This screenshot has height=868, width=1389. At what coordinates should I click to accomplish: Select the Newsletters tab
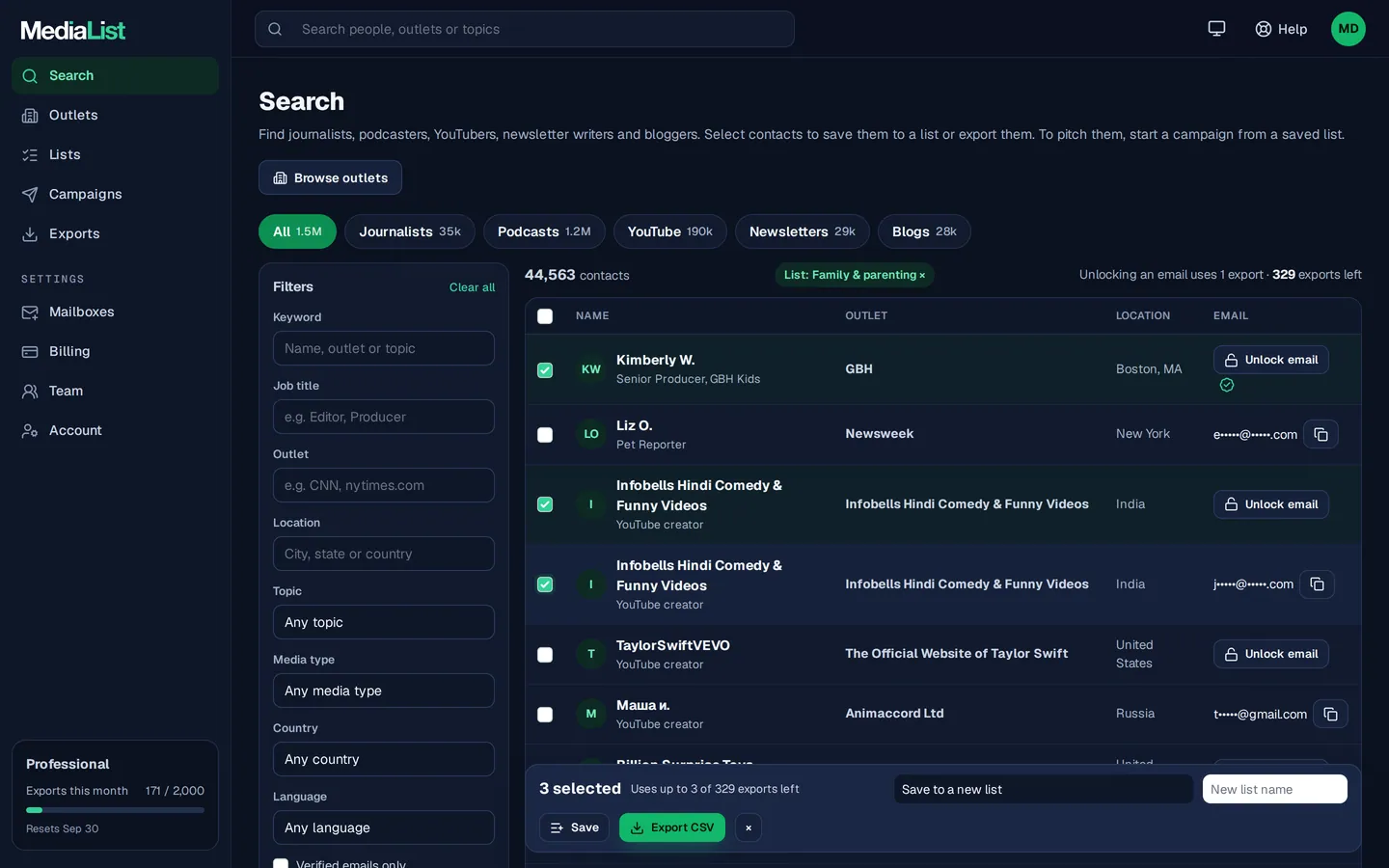coord(803,231)
